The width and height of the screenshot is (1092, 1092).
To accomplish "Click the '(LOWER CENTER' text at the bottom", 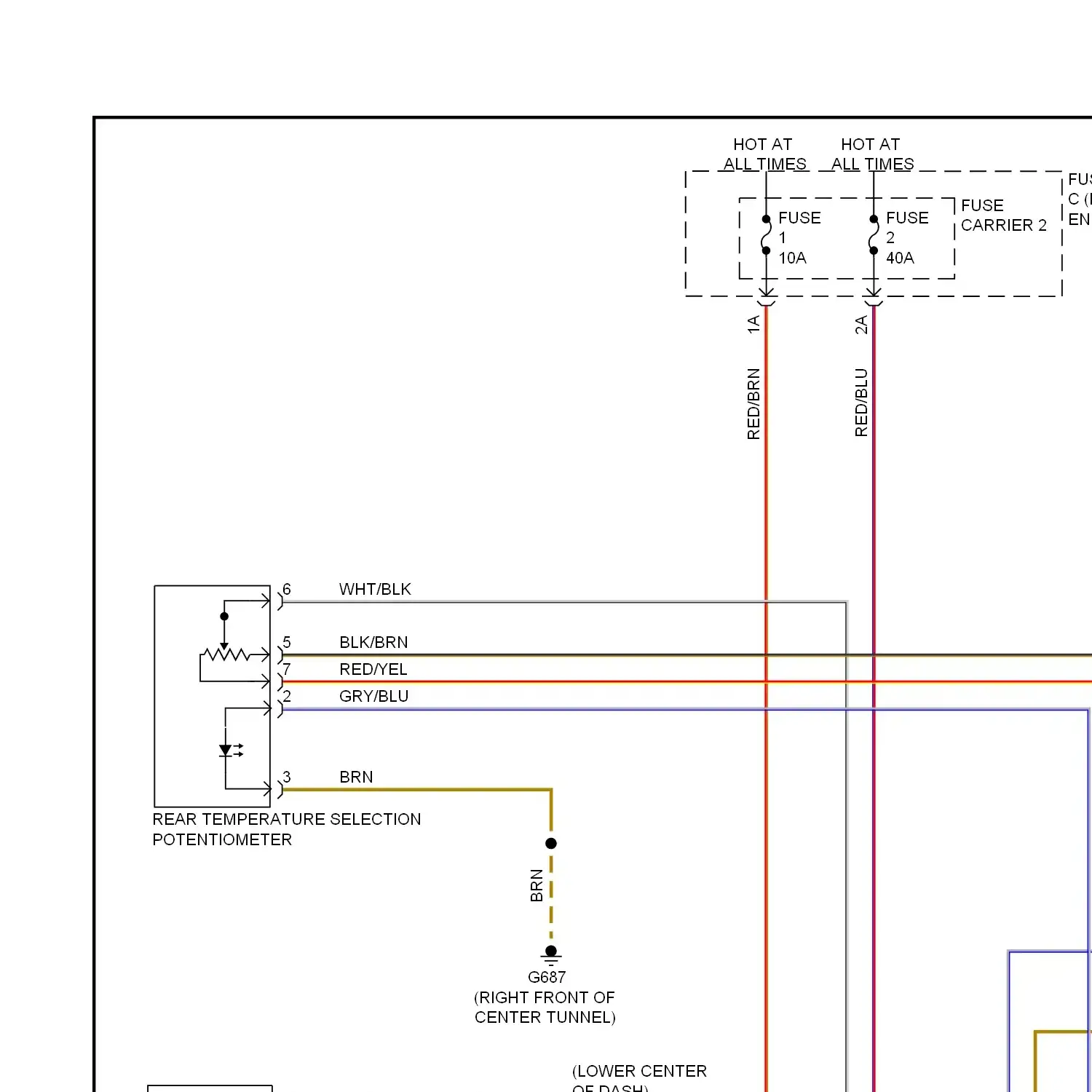I will (x=639, y=1071).
